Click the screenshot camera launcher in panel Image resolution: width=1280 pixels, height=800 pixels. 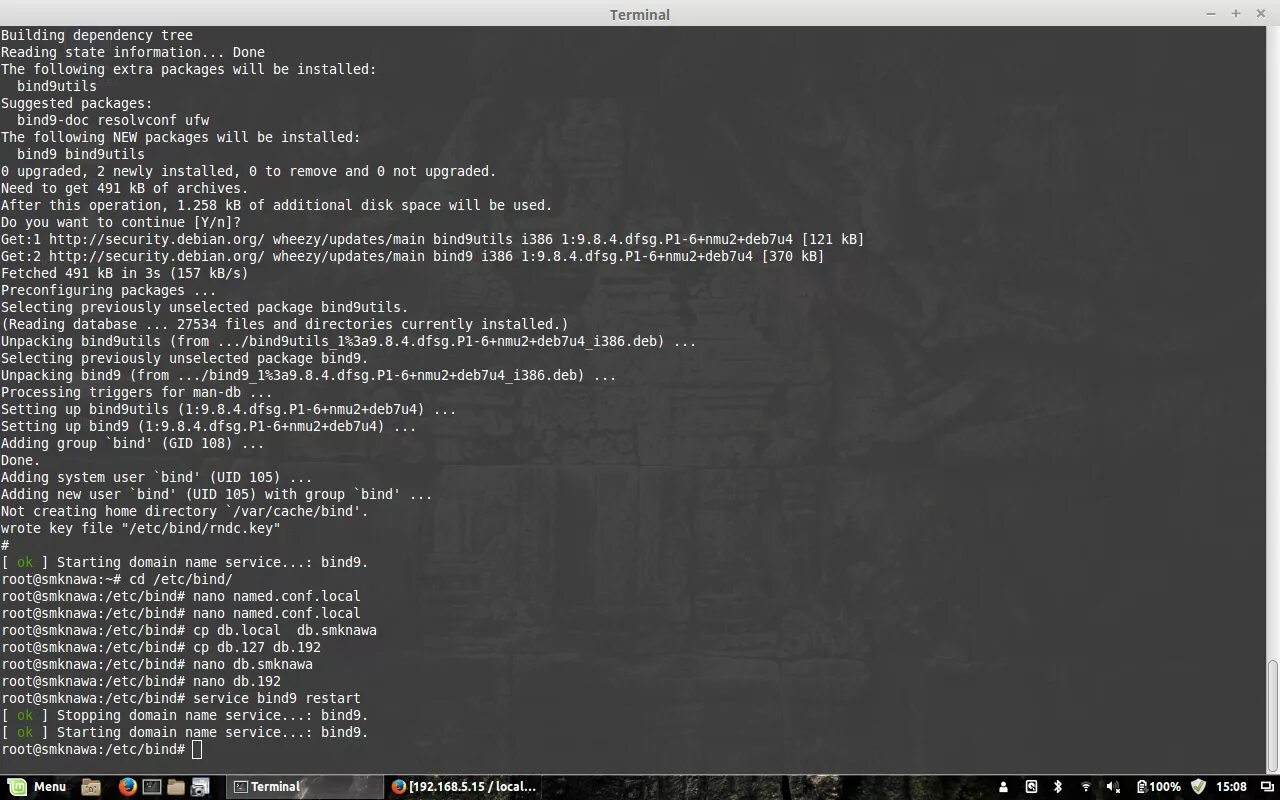[200, 787]
